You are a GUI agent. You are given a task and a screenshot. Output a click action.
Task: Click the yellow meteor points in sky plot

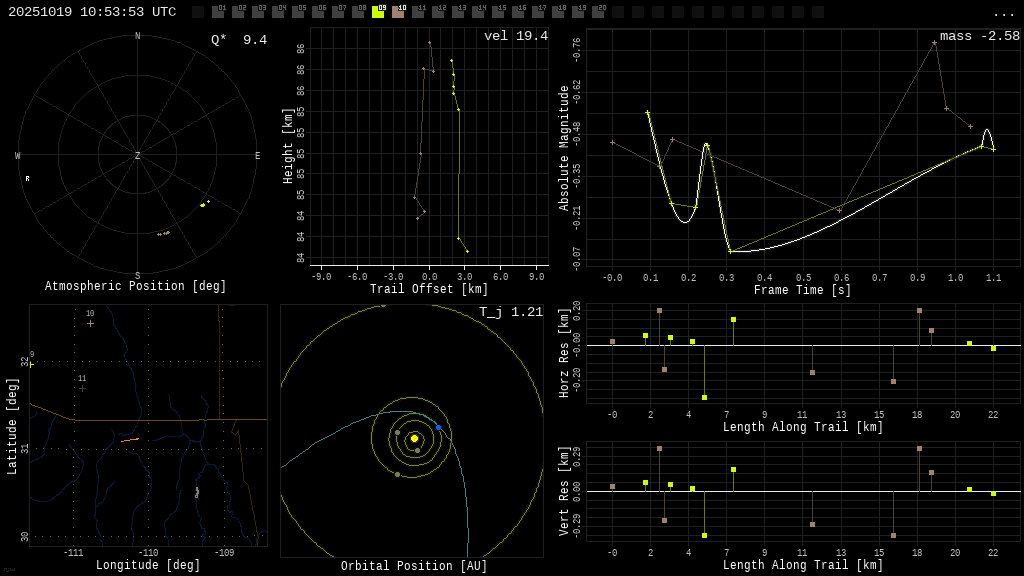click(x=204, y=204)
